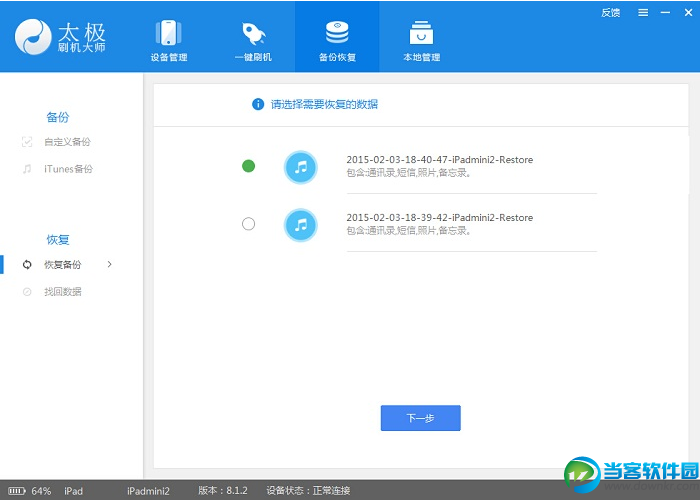Click the 版本：8.1.2 version text

tap(223, 491)
